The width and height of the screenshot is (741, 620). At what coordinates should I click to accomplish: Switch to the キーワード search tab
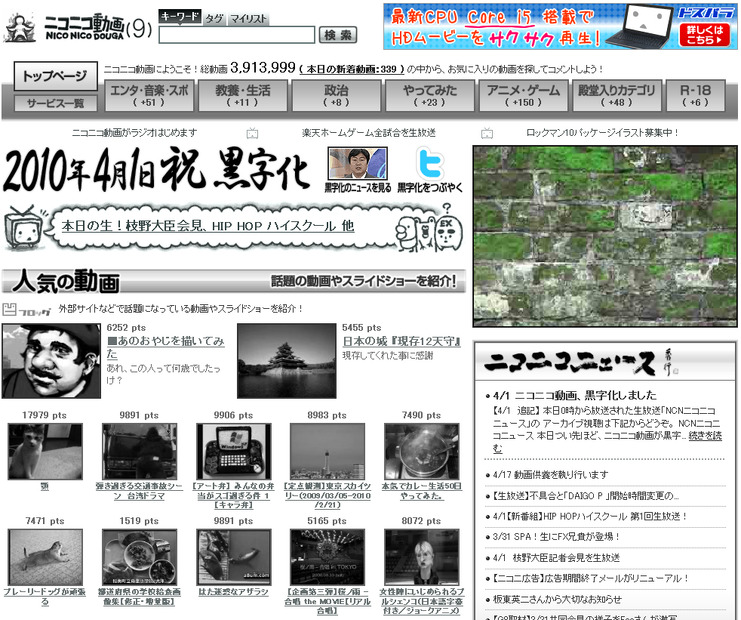(x=180, y=17)
